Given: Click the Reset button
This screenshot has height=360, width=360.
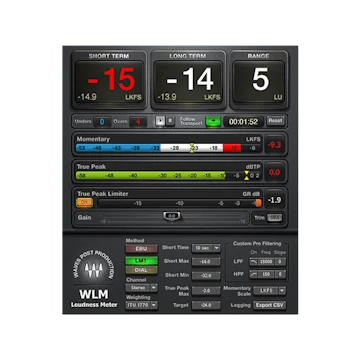Looking at the screenshot, I should (275, 121).
